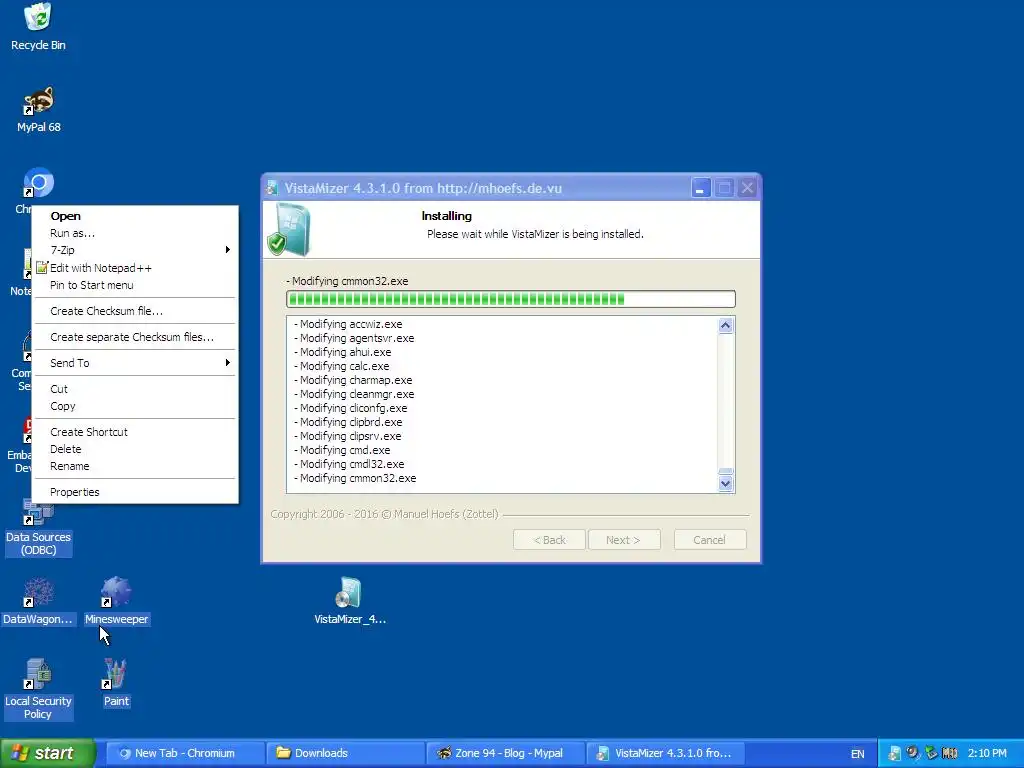Minimize the VistaMizer window
The width and height of the screenshot is (1024, 768).
(701, 188)
